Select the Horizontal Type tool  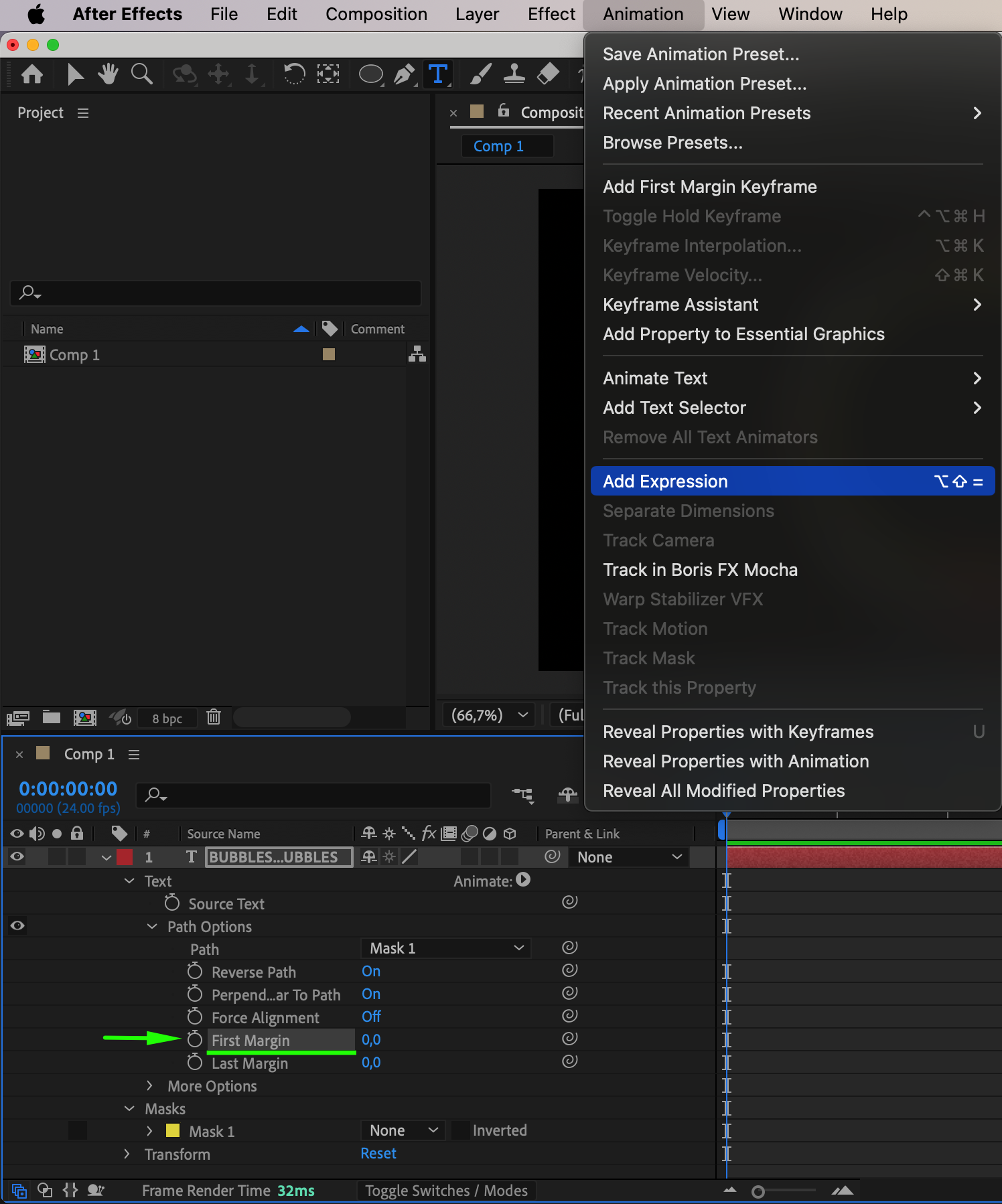tap(437, 74)
